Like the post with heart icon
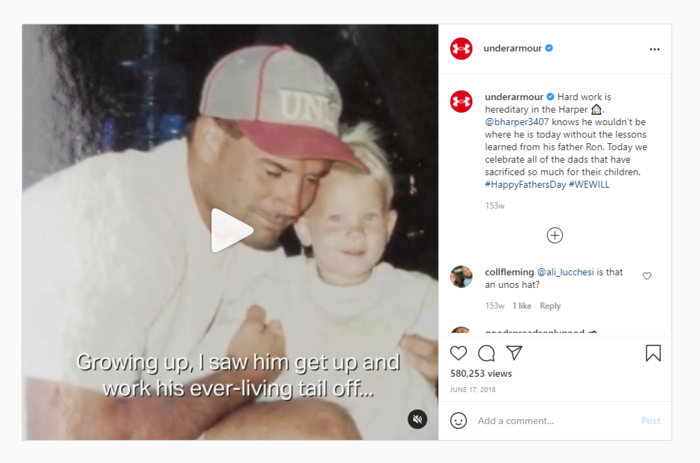The height and width of the screenshot is (463, 700). [x=458, y=353]
